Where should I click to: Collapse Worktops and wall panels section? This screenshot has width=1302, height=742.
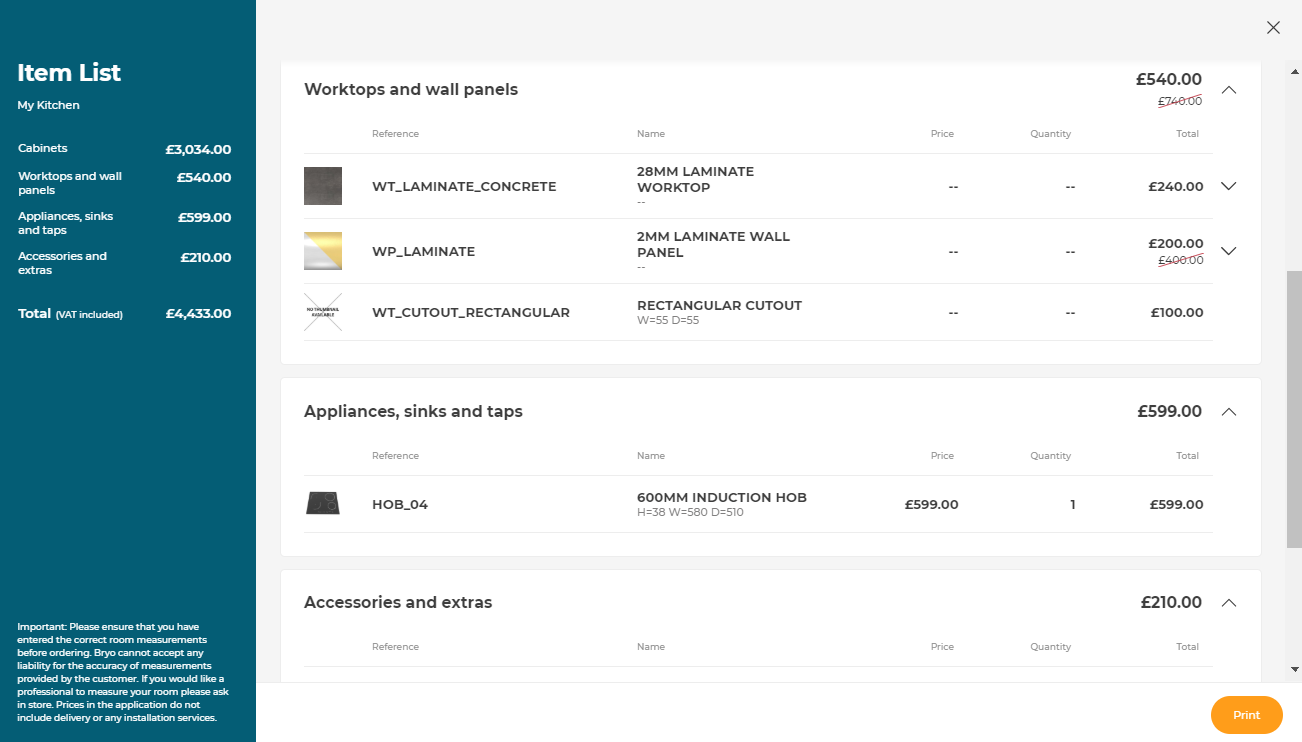click(1229, 90)
